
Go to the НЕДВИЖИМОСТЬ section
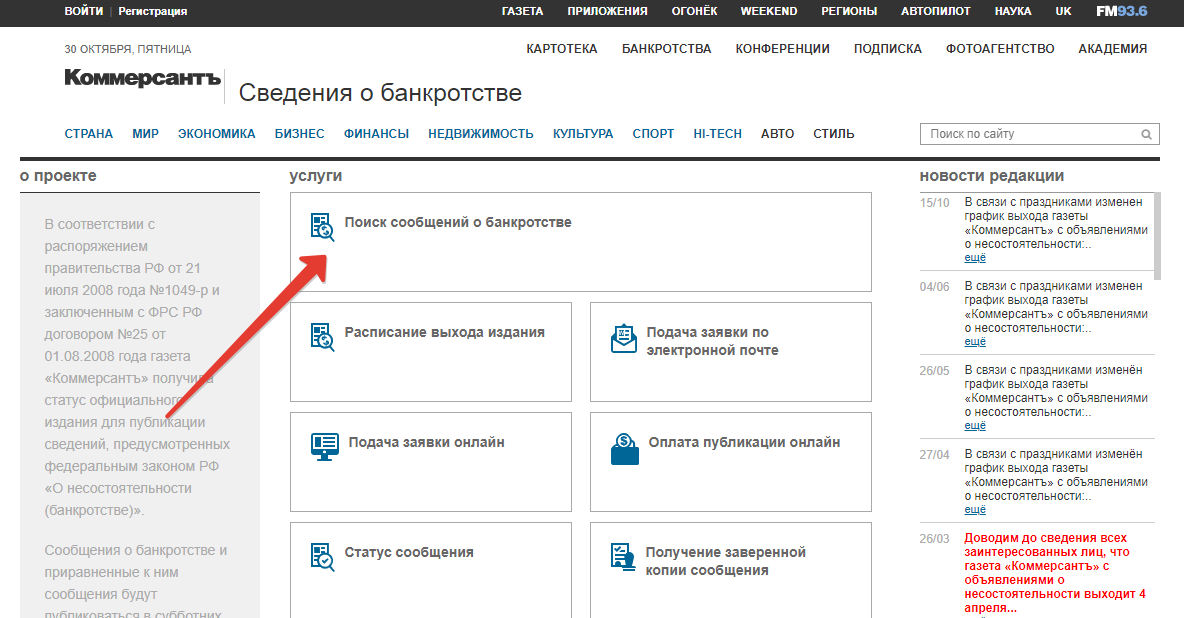[481, 134]
